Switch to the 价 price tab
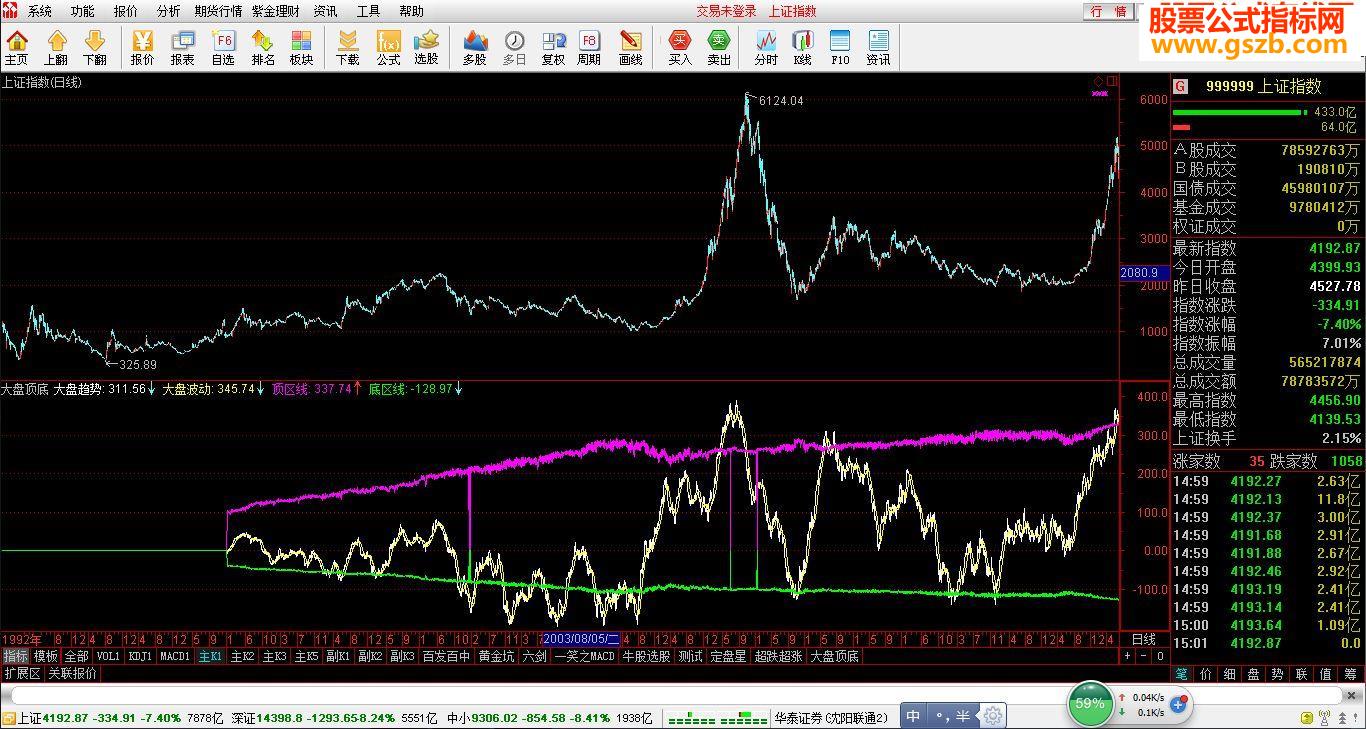The height and width of the screenshot is (729, 1366). 1206,674
